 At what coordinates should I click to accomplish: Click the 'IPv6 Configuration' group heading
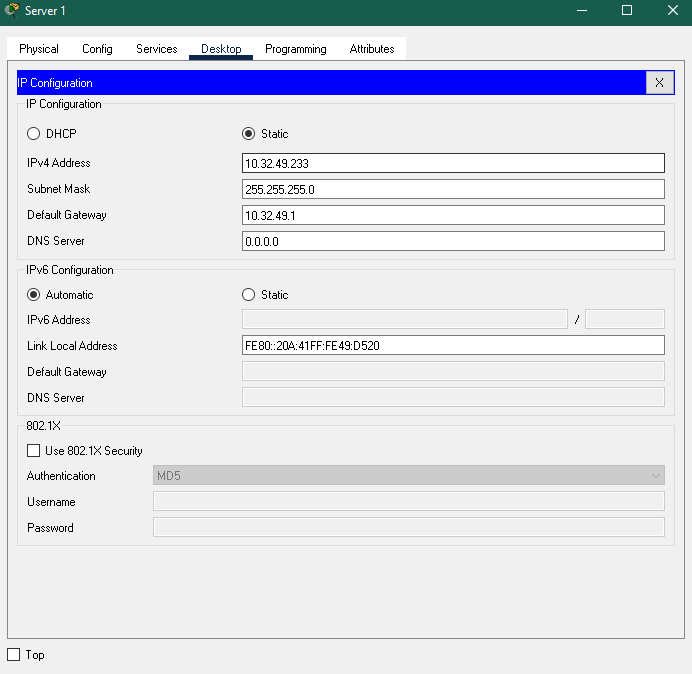pos(70,270)
